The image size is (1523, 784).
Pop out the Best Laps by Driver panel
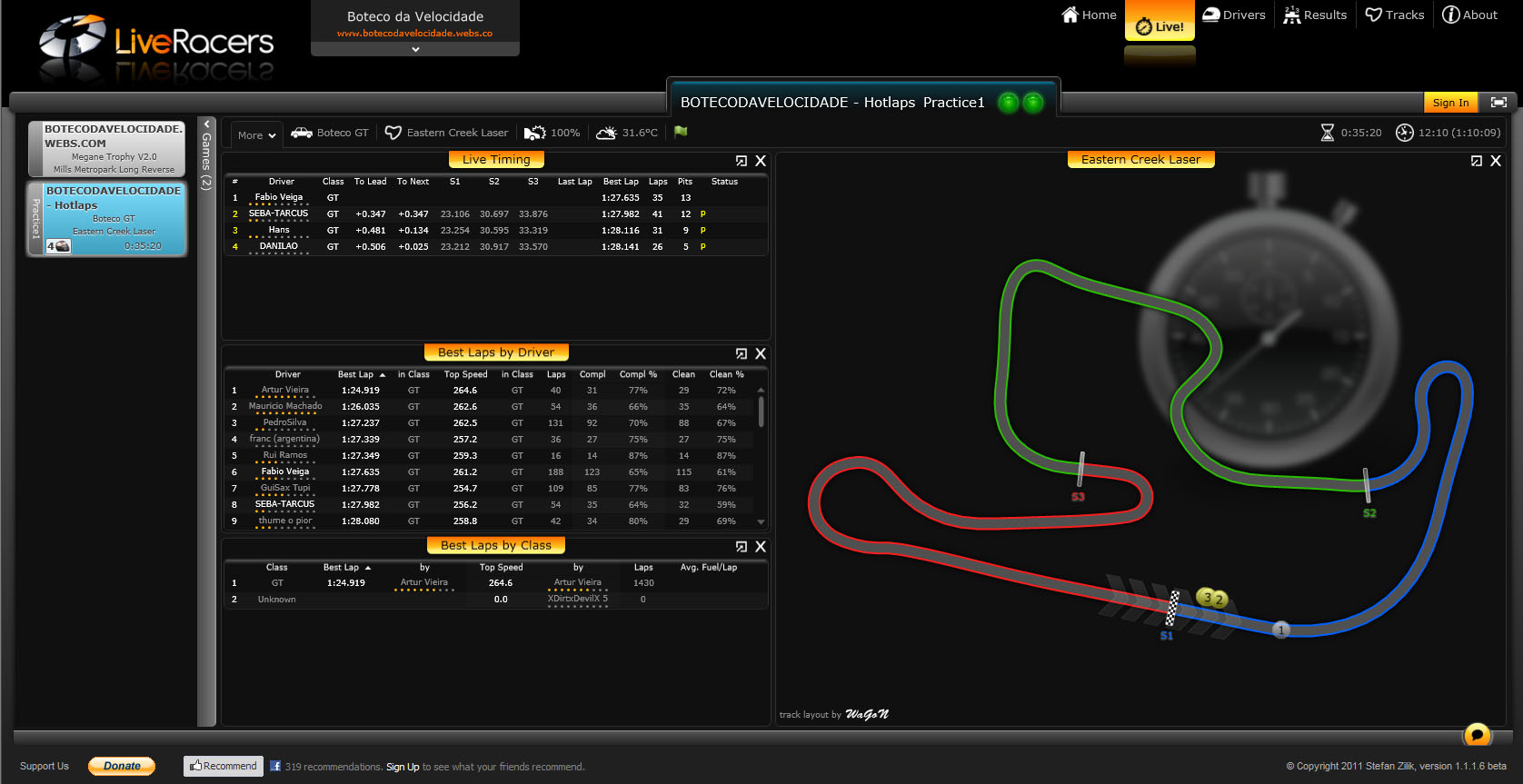point(742,353)
